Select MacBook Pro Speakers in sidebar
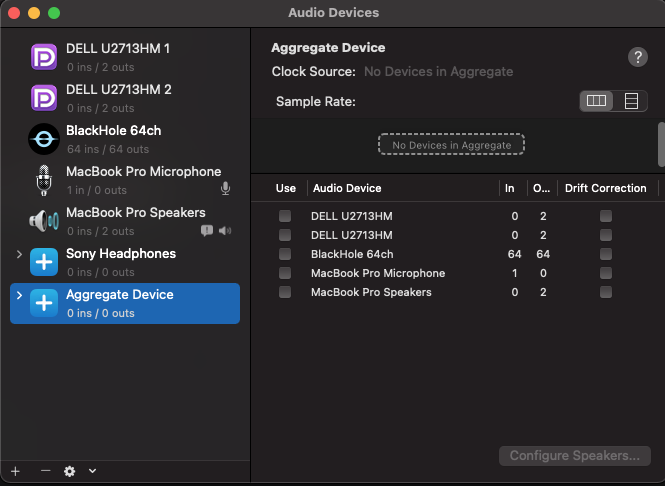 pos(125,221)
